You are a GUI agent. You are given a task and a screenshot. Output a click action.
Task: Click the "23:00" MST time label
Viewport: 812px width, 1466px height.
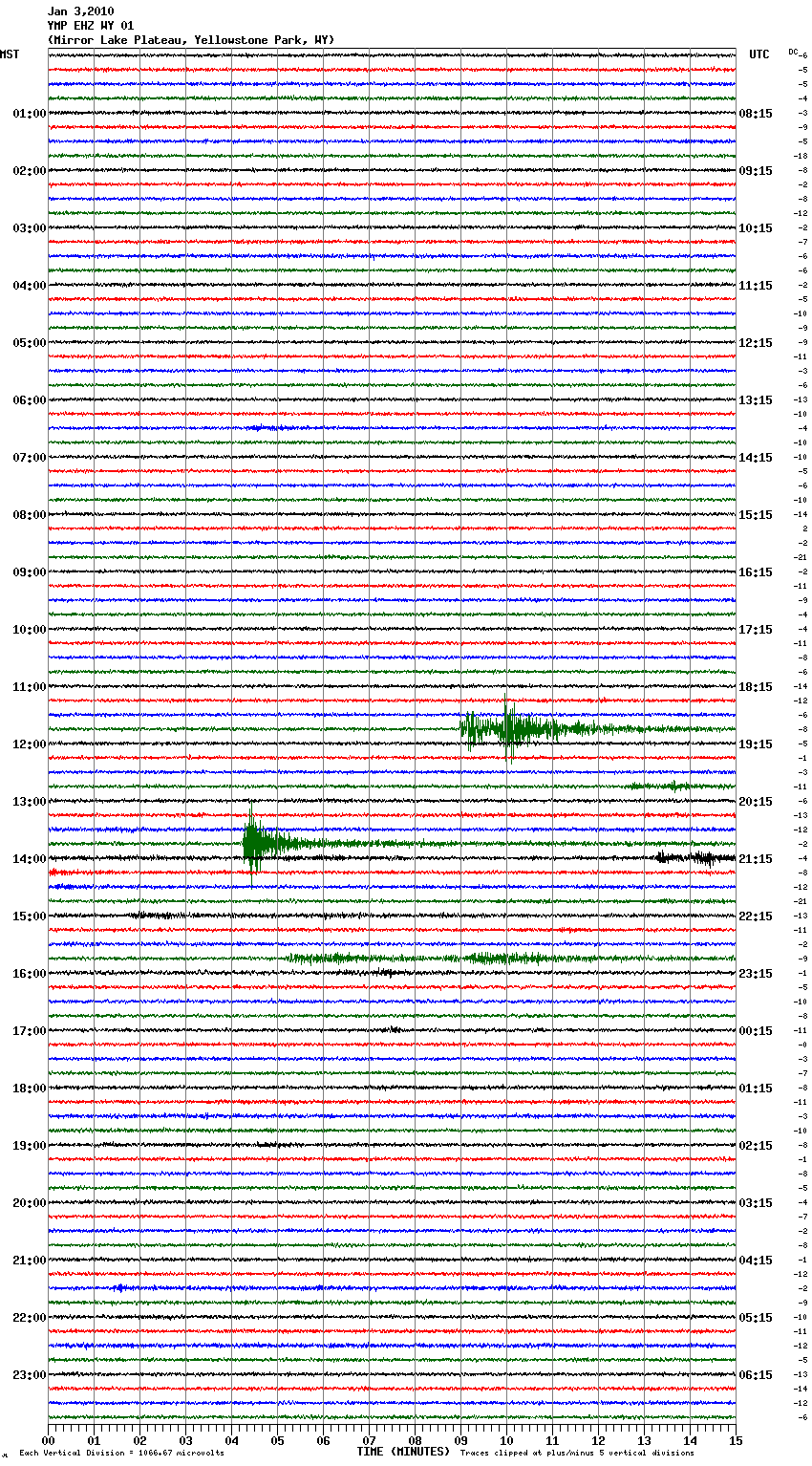(30, 1375)
